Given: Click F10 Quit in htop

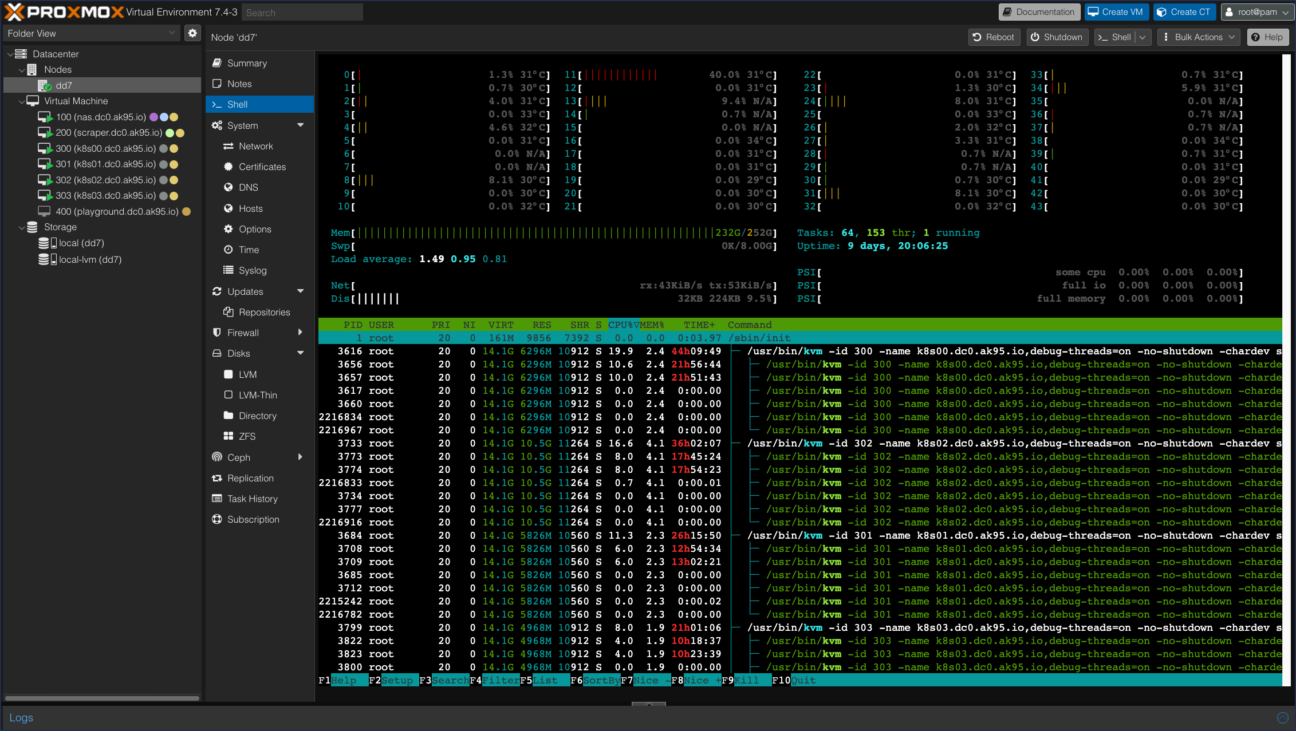Looking at the screenshot, I should [x=793, y=680].
